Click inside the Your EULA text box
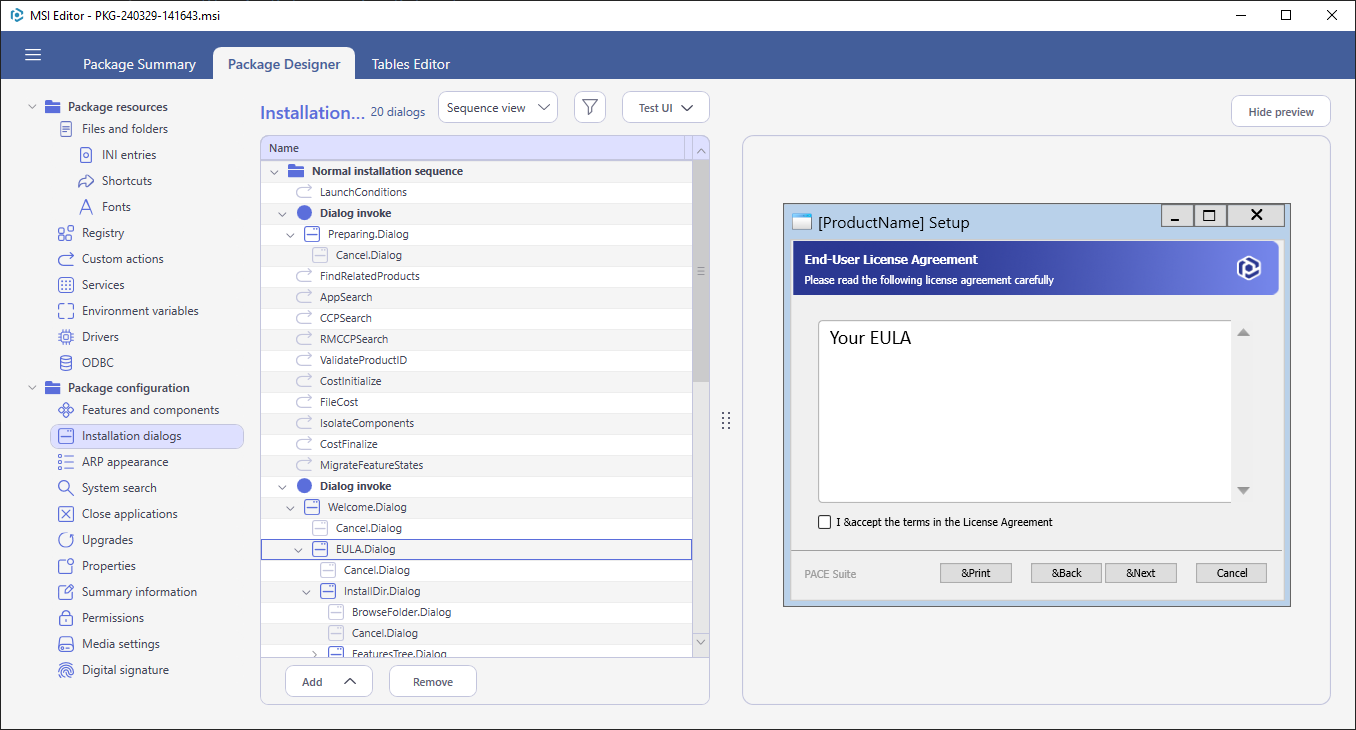1356x730 pixels. tap(1025, 411)
